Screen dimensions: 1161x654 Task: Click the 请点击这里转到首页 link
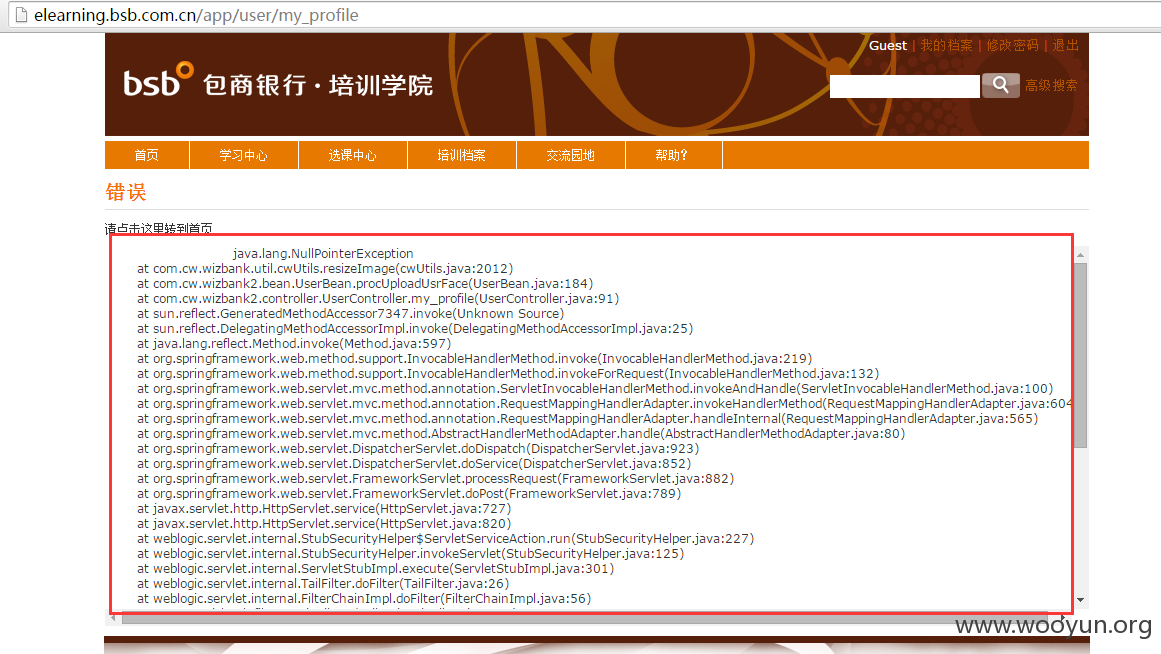tap(158, 228)
